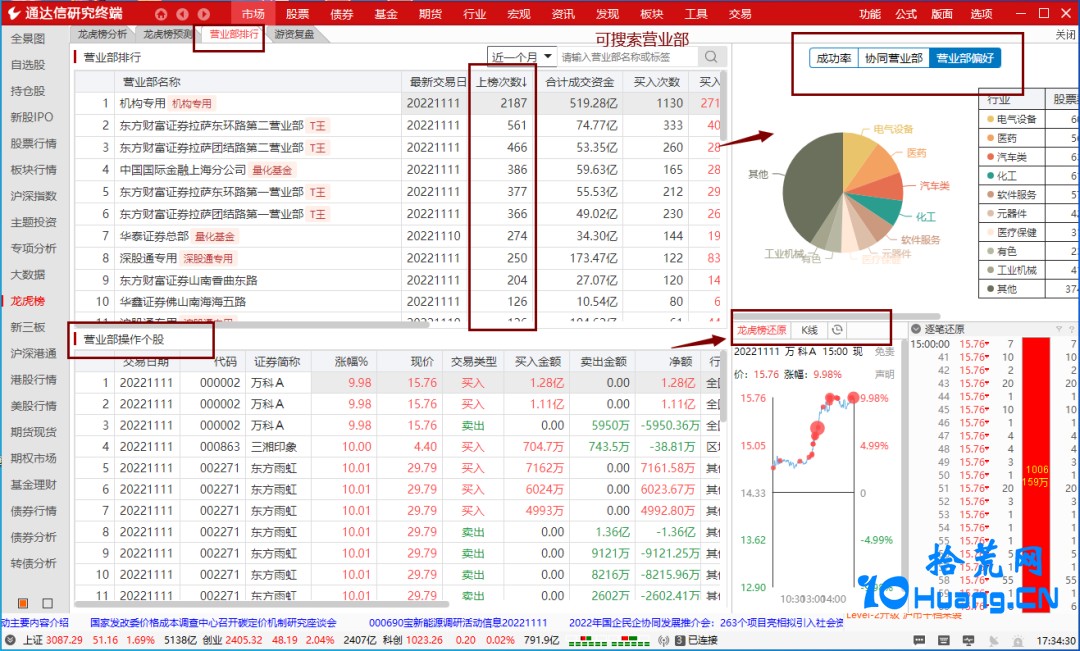This screenshot has width=1080, height=651.
Task: Open 大数据 in the left sidebar
Action: pos(28,275)
